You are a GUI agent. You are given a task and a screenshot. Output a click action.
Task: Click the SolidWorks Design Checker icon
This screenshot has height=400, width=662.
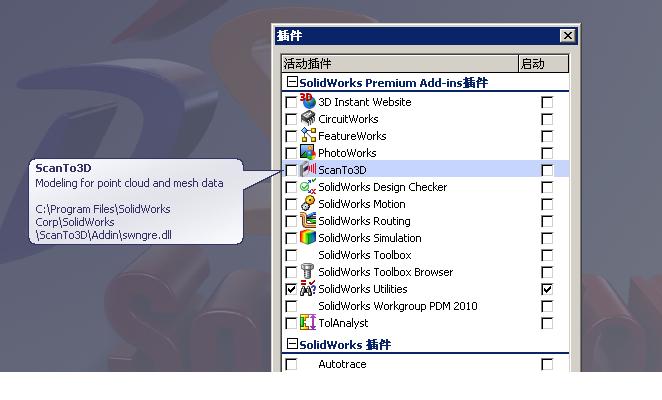(x=308, y=186)
